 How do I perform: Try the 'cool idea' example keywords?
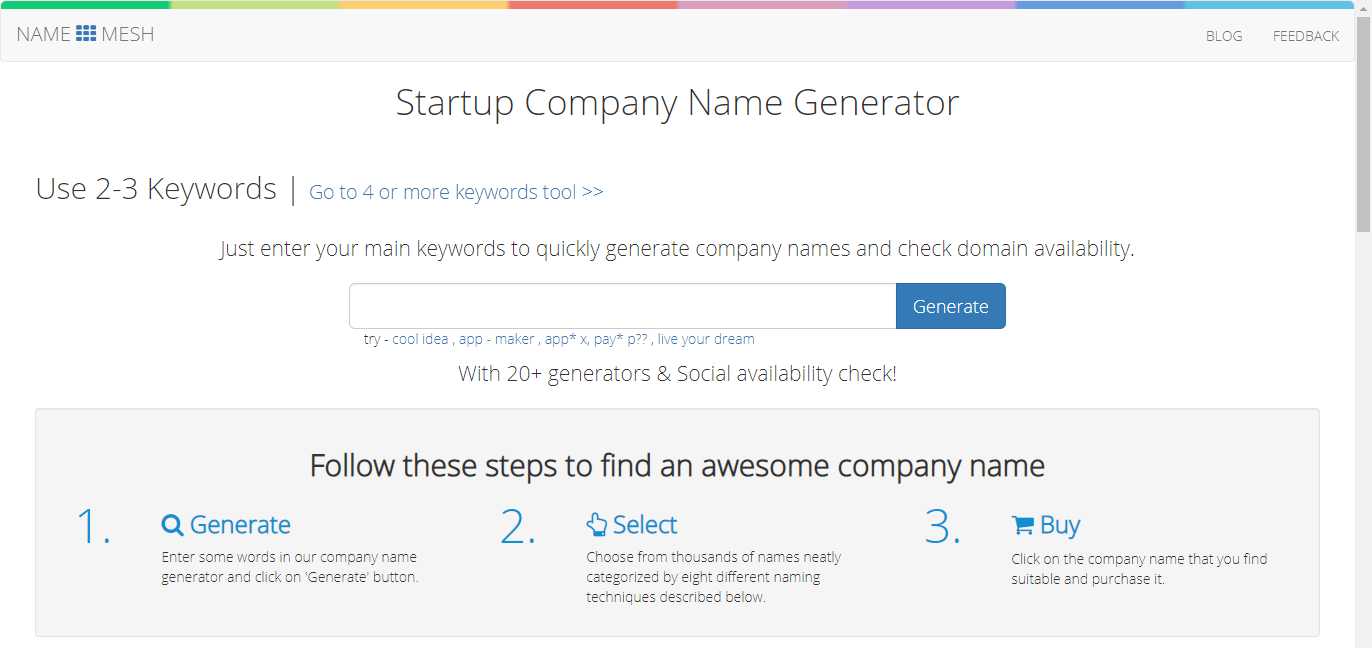[x=419, y=339]
